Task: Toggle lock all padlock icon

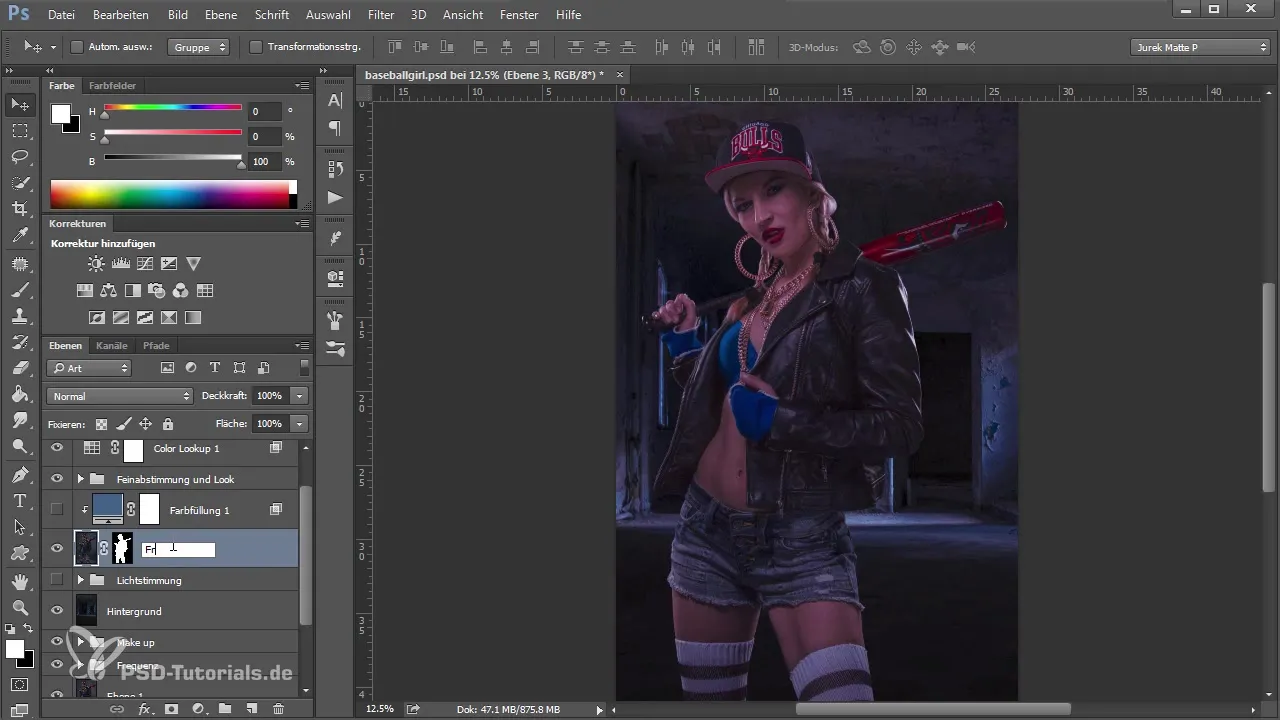Action: 167,424
